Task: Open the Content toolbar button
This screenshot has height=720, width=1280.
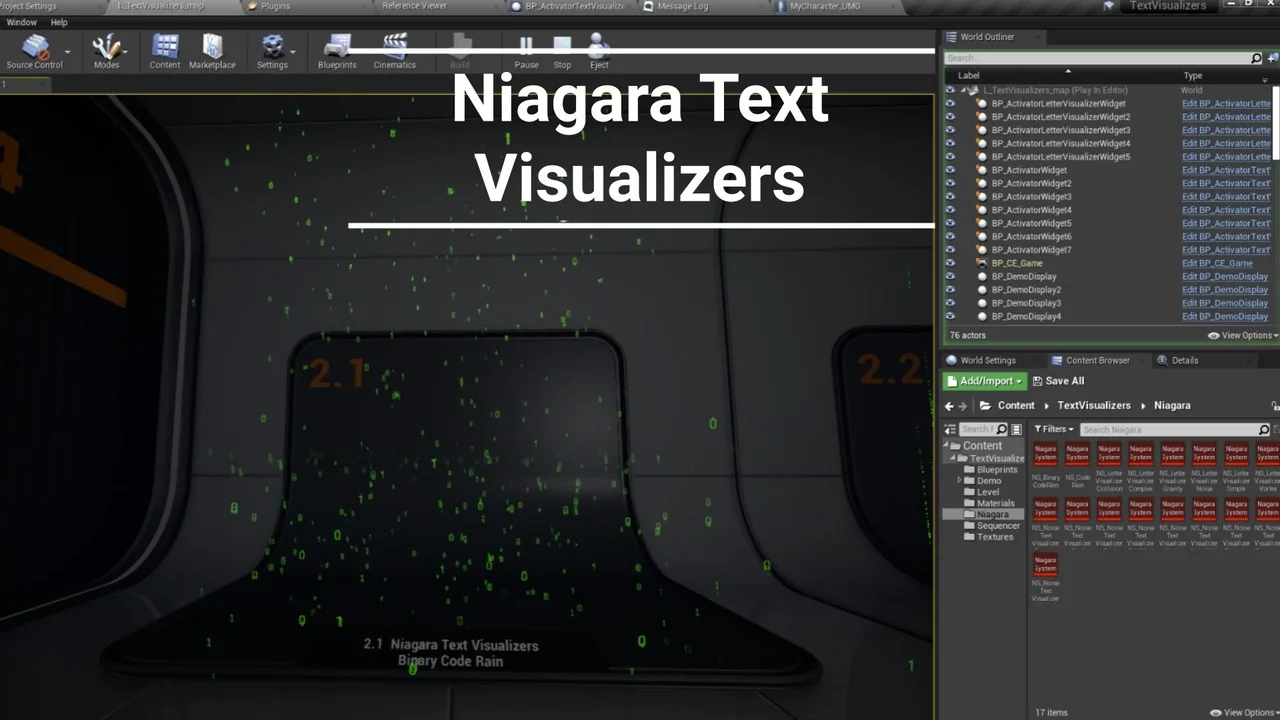Action: tap(165, 50)
